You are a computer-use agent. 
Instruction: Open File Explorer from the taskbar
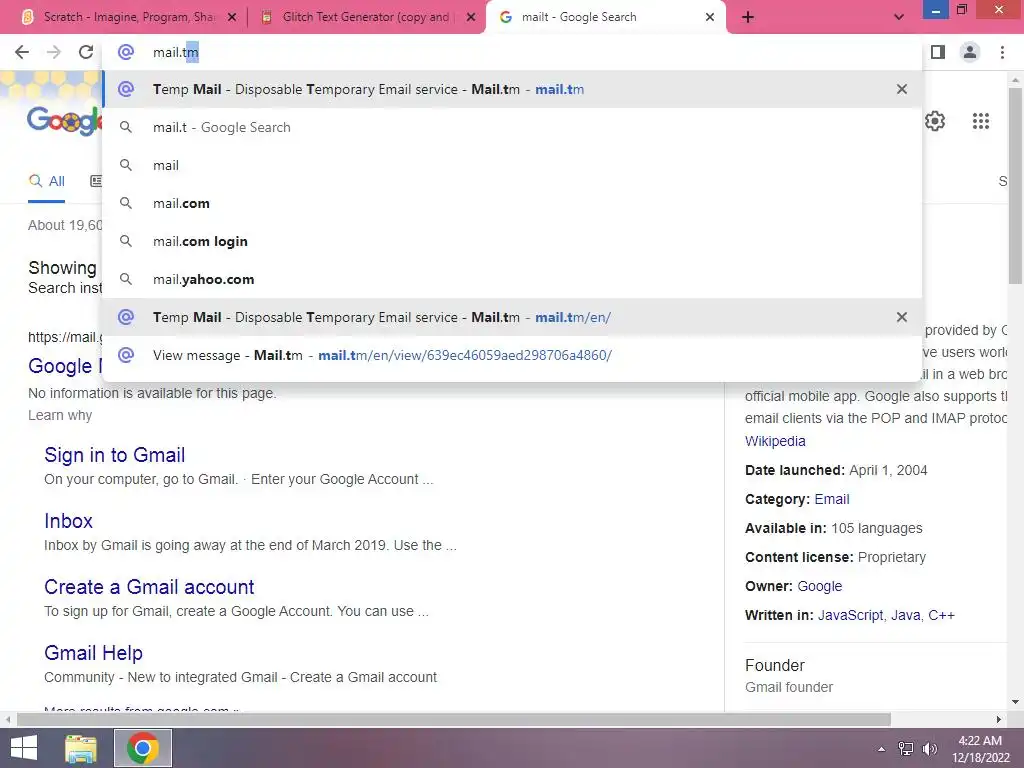tap(81, 748)
